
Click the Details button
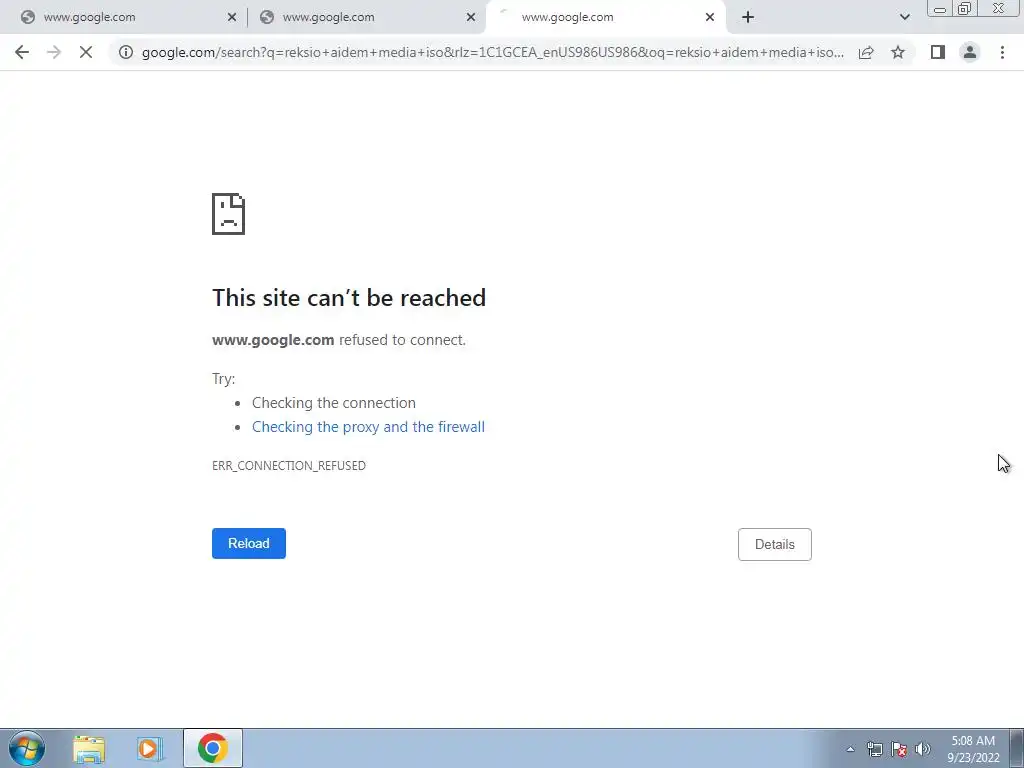click(775, 544)
